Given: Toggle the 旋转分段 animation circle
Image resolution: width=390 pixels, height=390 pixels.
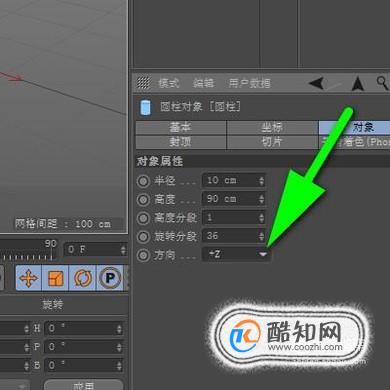Looking at the screenshot, I should (143, 237).
